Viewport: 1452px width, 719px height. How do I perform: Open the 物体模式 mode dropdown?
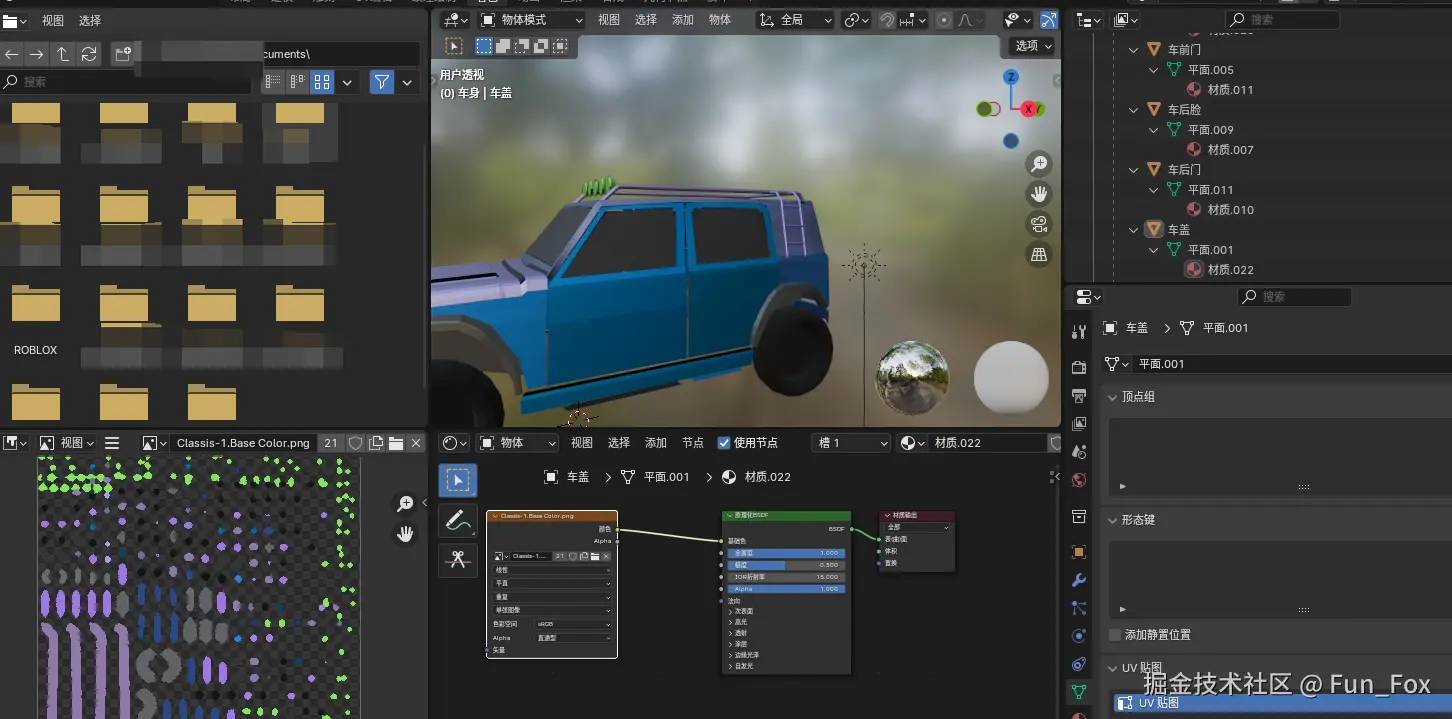click(530, 20)
